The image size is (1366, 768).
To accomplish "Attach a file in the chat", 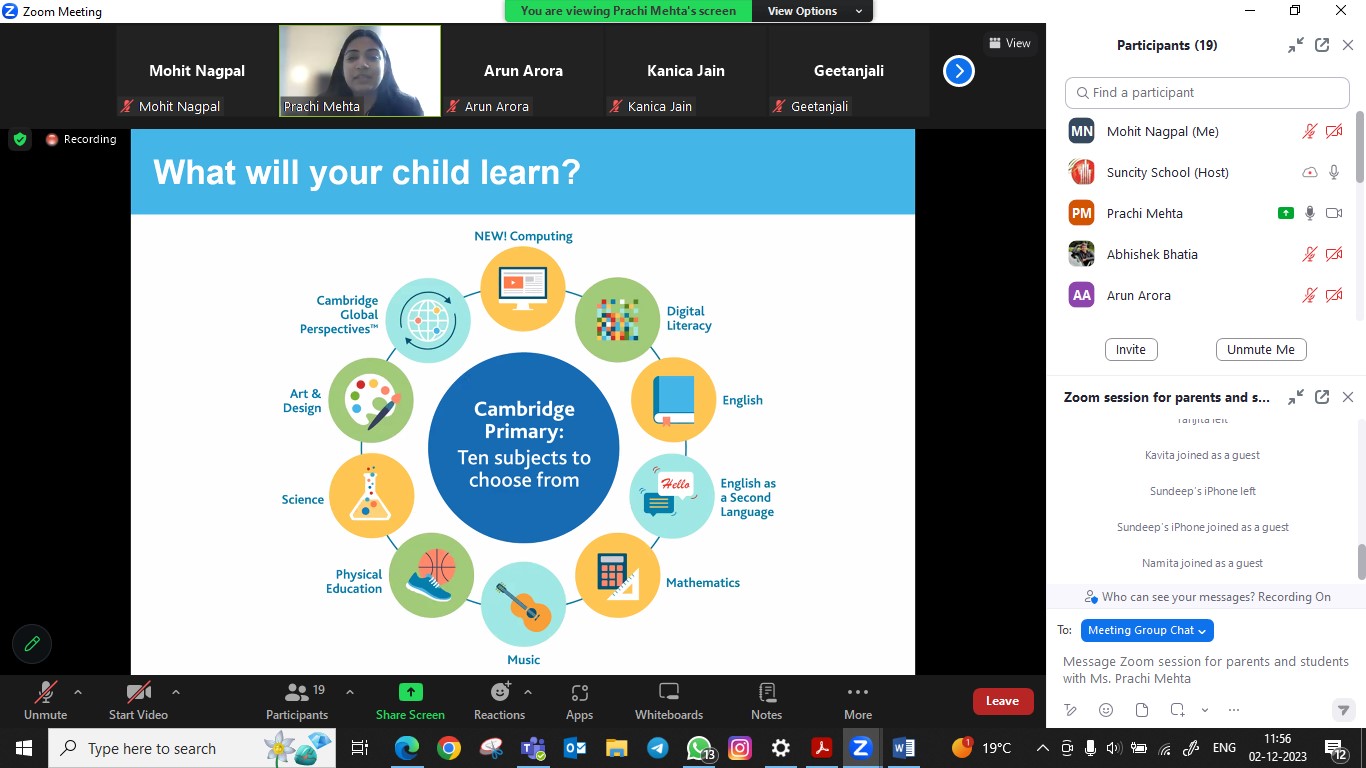I will point(1142,710).
